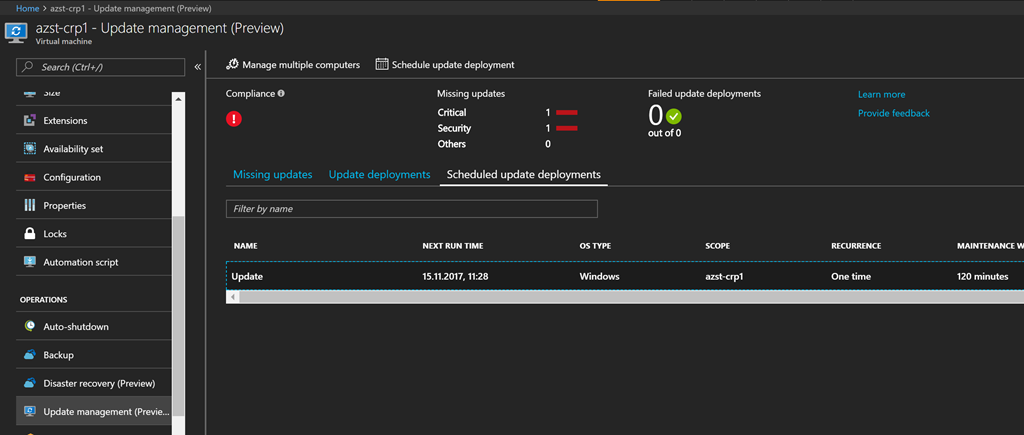Click the Locks padlock icon

pos(29,234)
